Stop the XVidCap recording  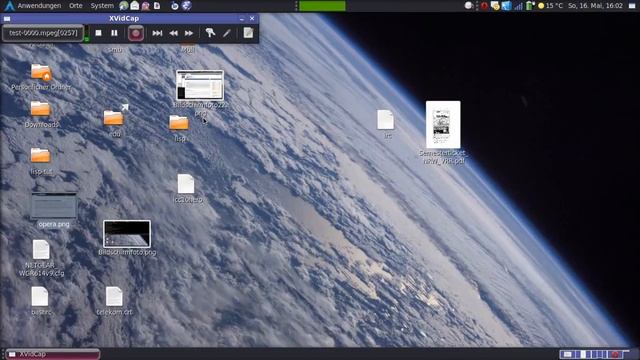coord(98,33)
